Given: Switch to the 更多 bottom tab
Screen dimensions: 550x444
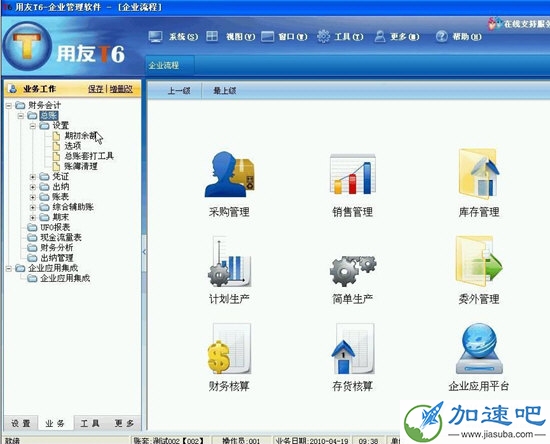Looking at the screenshot, I should (124, 423).
